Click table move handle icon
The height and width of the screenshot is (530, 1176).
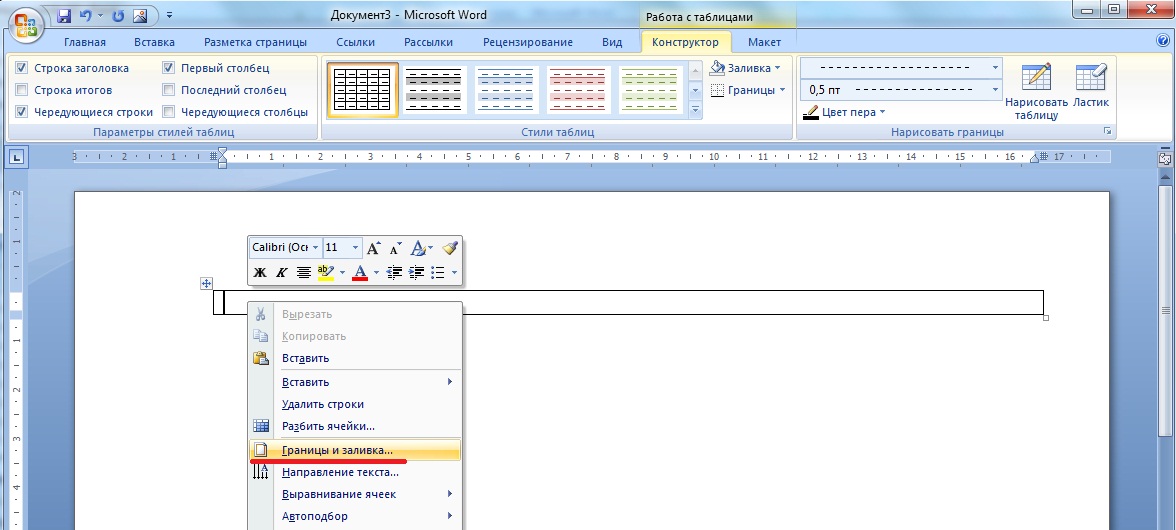(206, 283)
